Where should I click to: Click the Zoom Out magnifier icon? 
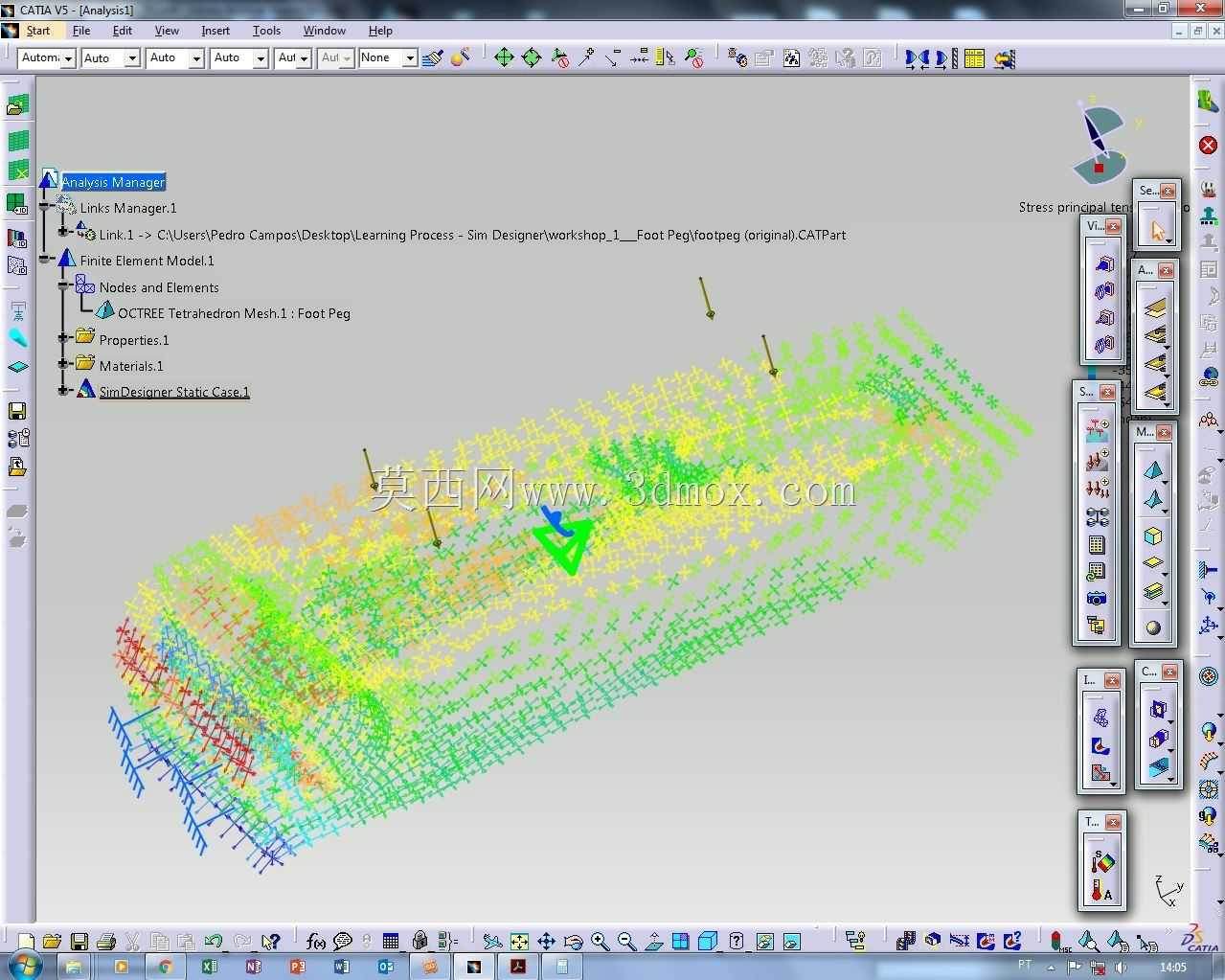(626, 942)
